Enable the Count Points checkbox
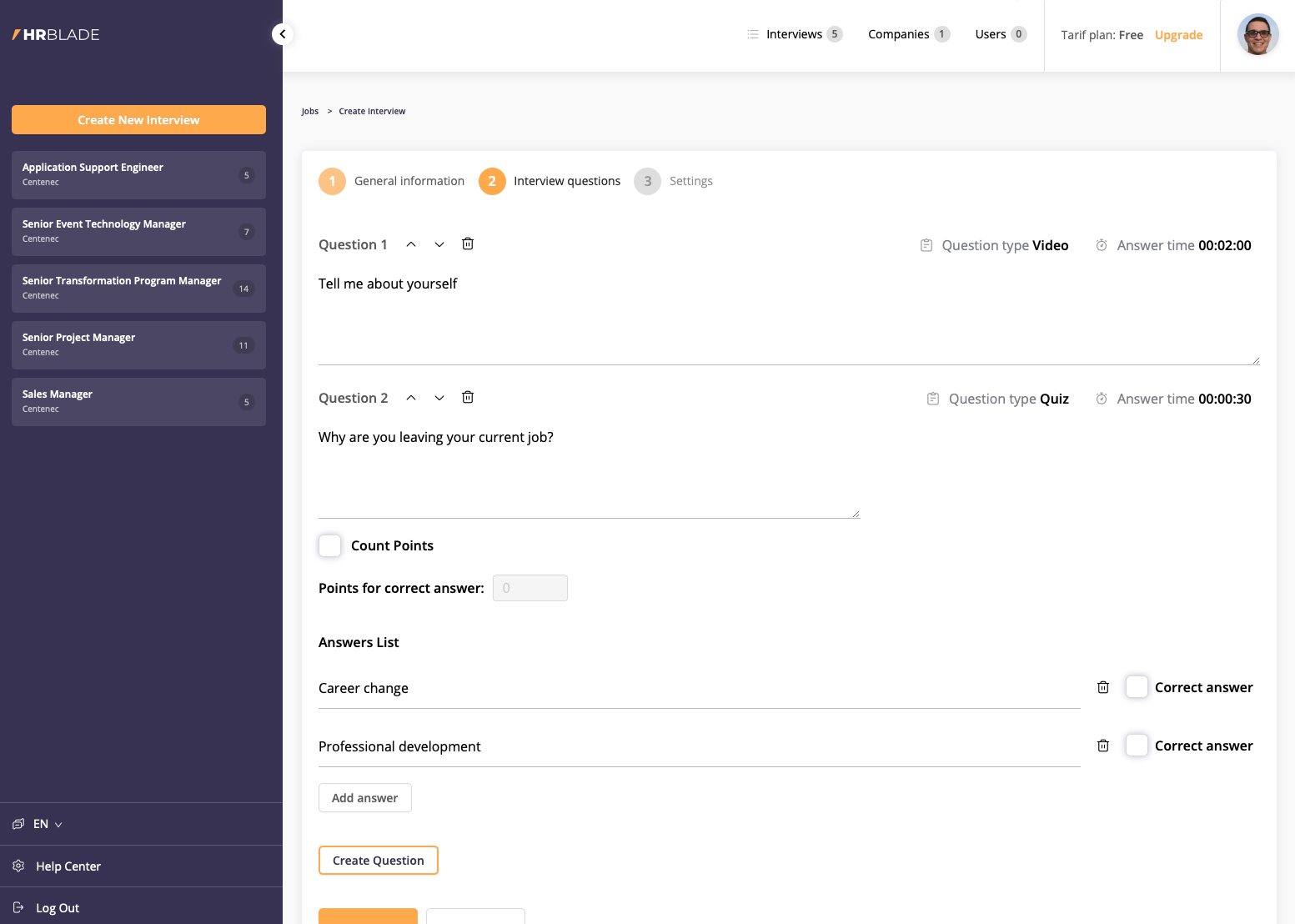 point(330,545)
